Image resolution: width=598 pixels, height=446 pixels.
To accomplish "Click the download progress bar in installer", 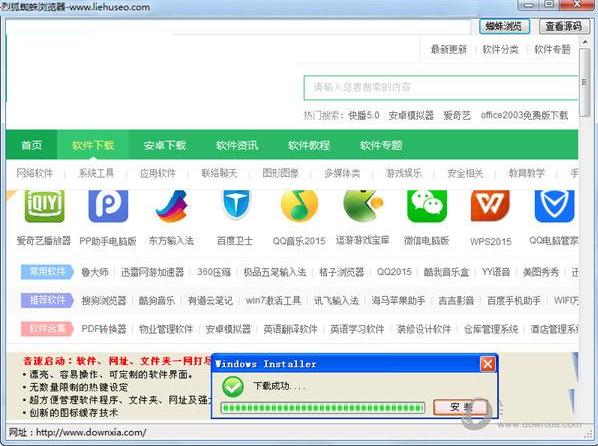I will click(323, 408).
